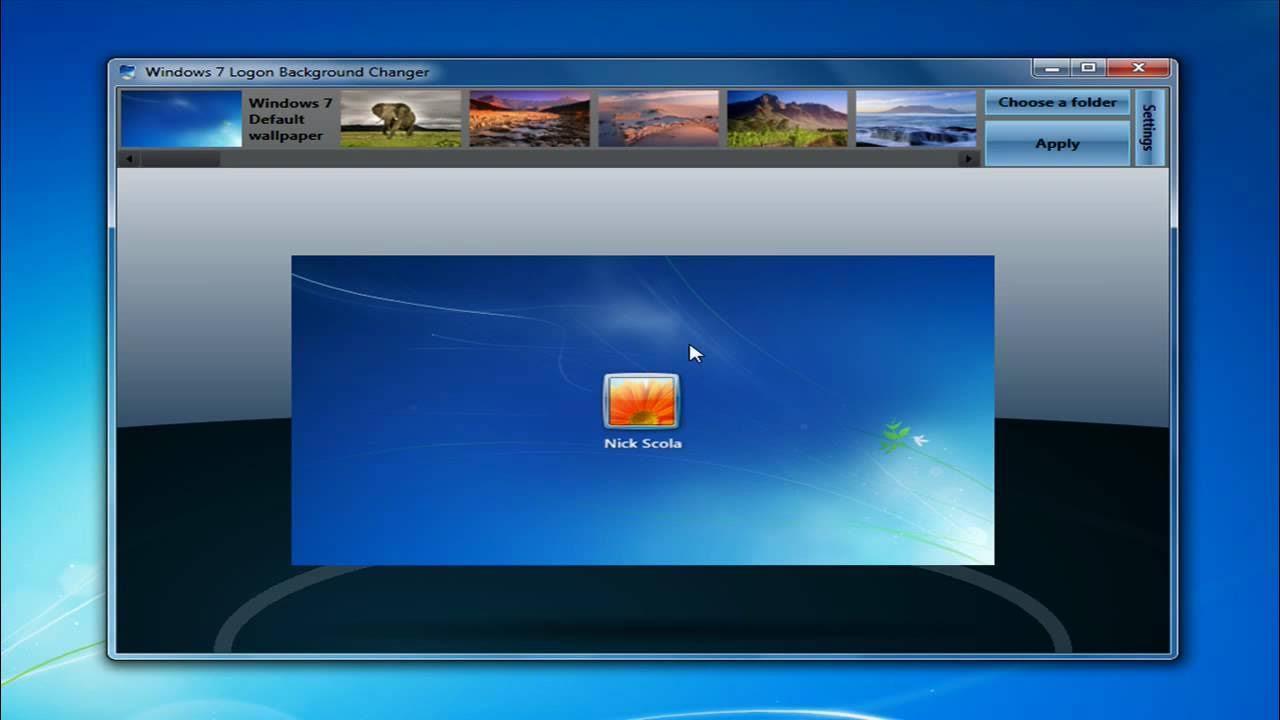This screenshot has width=1280, height=720.
Task: Click the horizontal scrollbar thumb under thumbnails
Action: [x=179, y=158]
